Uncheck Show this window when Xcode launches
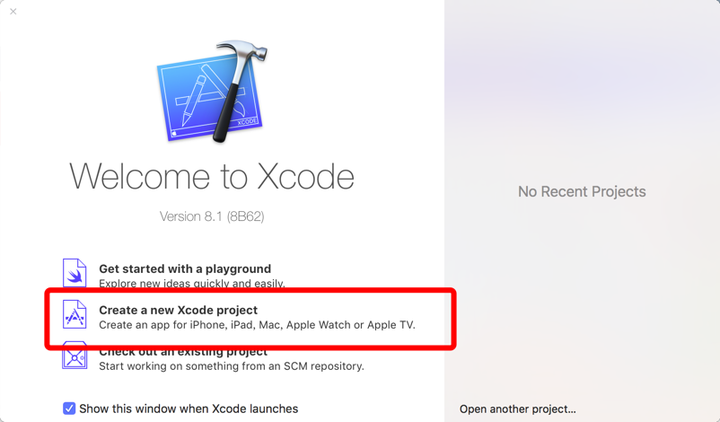This screenshot has width=720, height=422. [x=69, y=408]
